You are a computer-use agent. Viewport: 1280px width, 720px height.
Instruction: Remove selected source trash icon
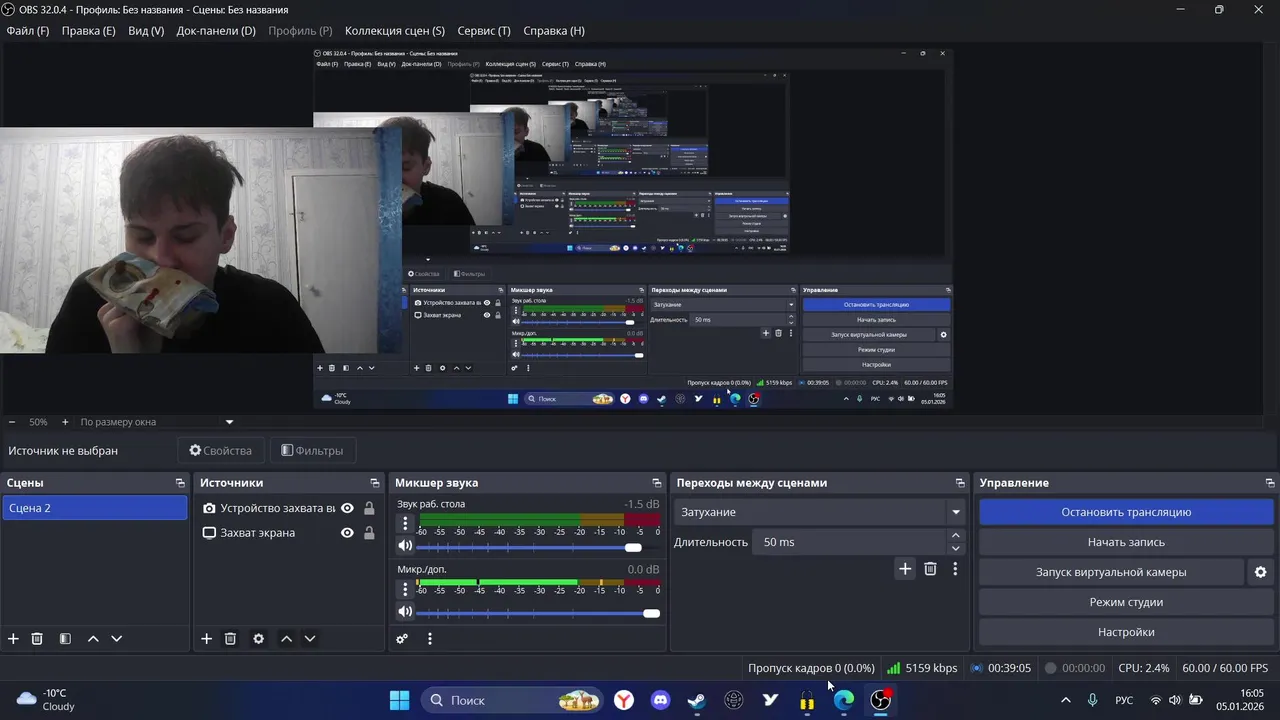click(x=230, y=639)
